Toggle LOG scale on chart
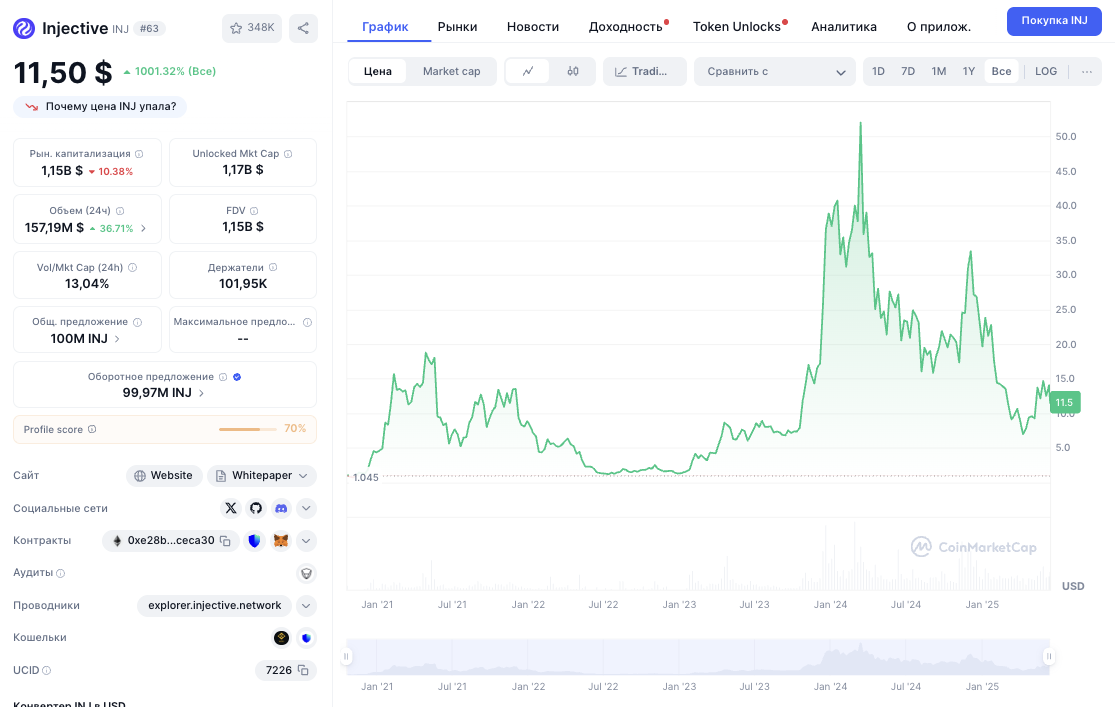This screenshot has height=707, width=1115. (1046, 71)
